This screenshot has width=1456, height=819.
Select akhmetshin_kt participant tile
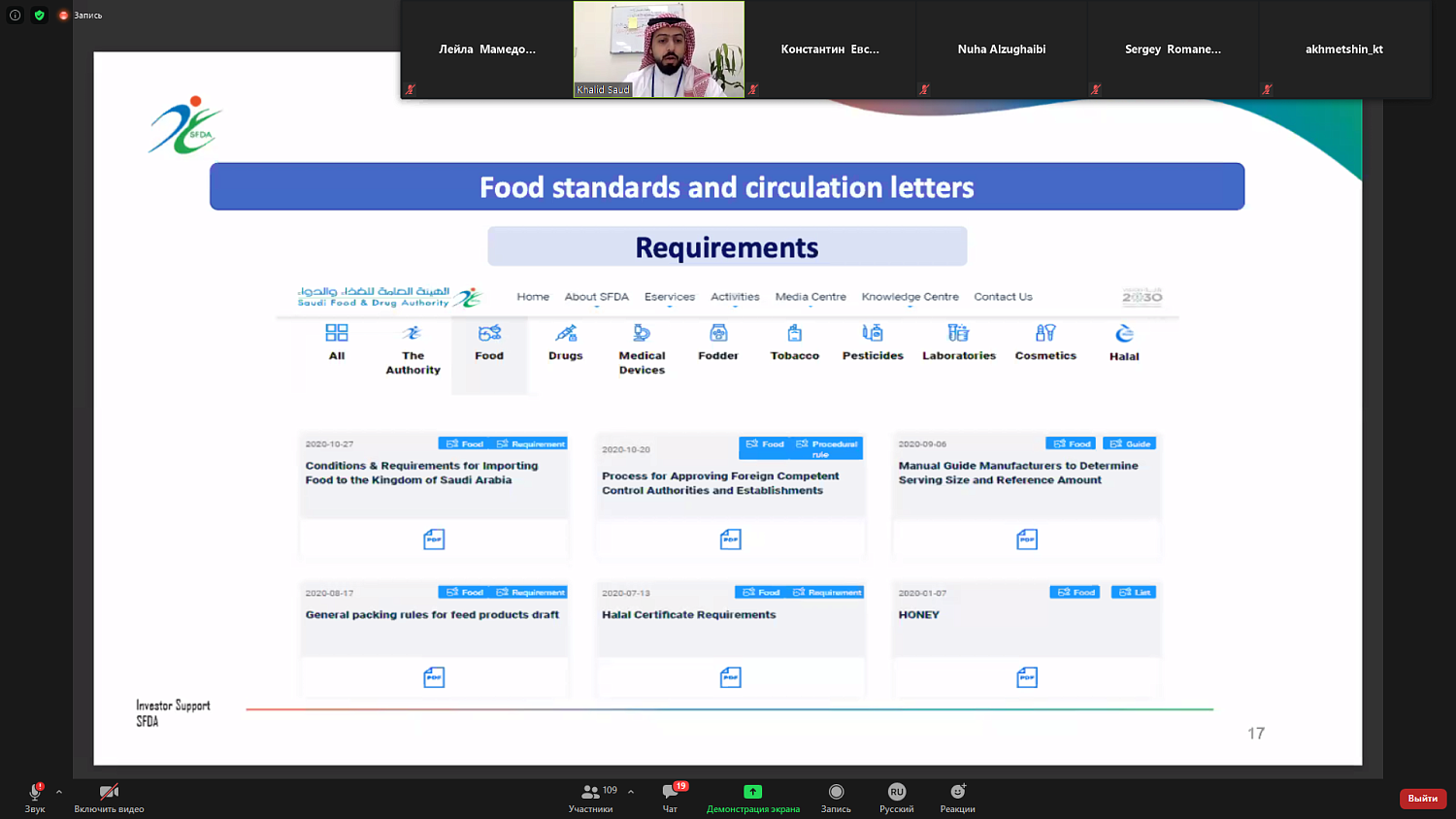pos(1344,49)
